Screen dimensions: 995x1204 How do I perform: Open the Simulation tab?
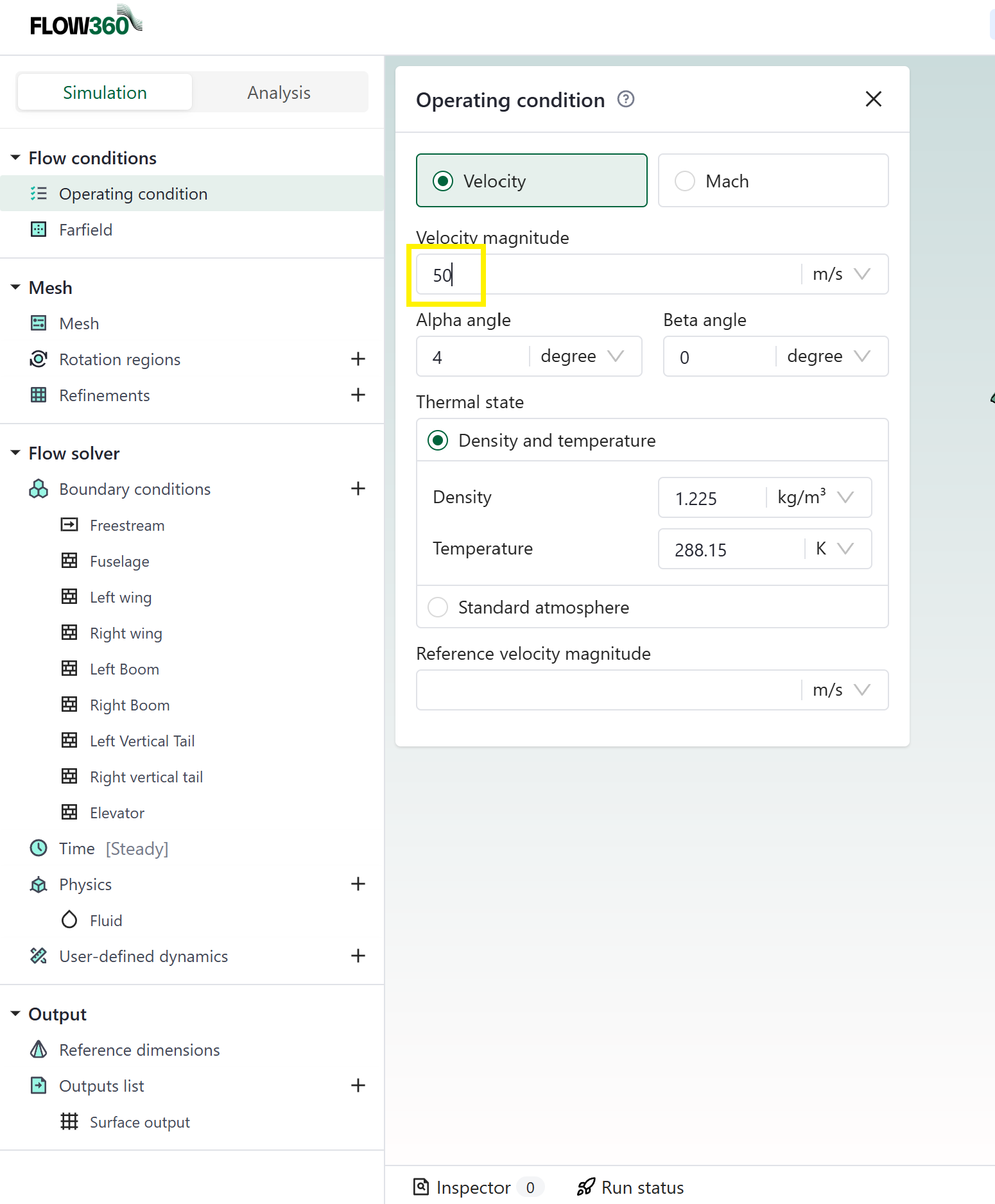(105, 92)
